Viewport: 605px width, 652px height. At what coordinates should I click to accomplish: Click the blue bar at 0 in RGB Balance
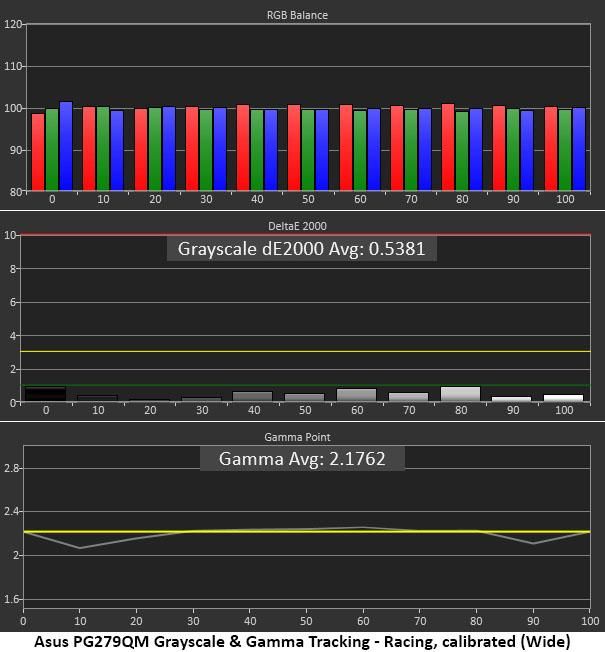(x=66, y=146)
